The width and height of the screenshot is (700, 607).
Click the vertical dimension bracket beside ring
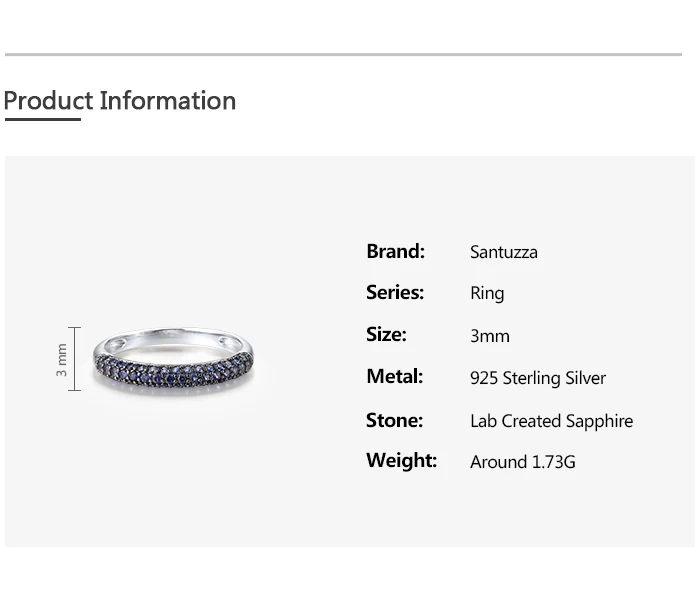[75, 359]
